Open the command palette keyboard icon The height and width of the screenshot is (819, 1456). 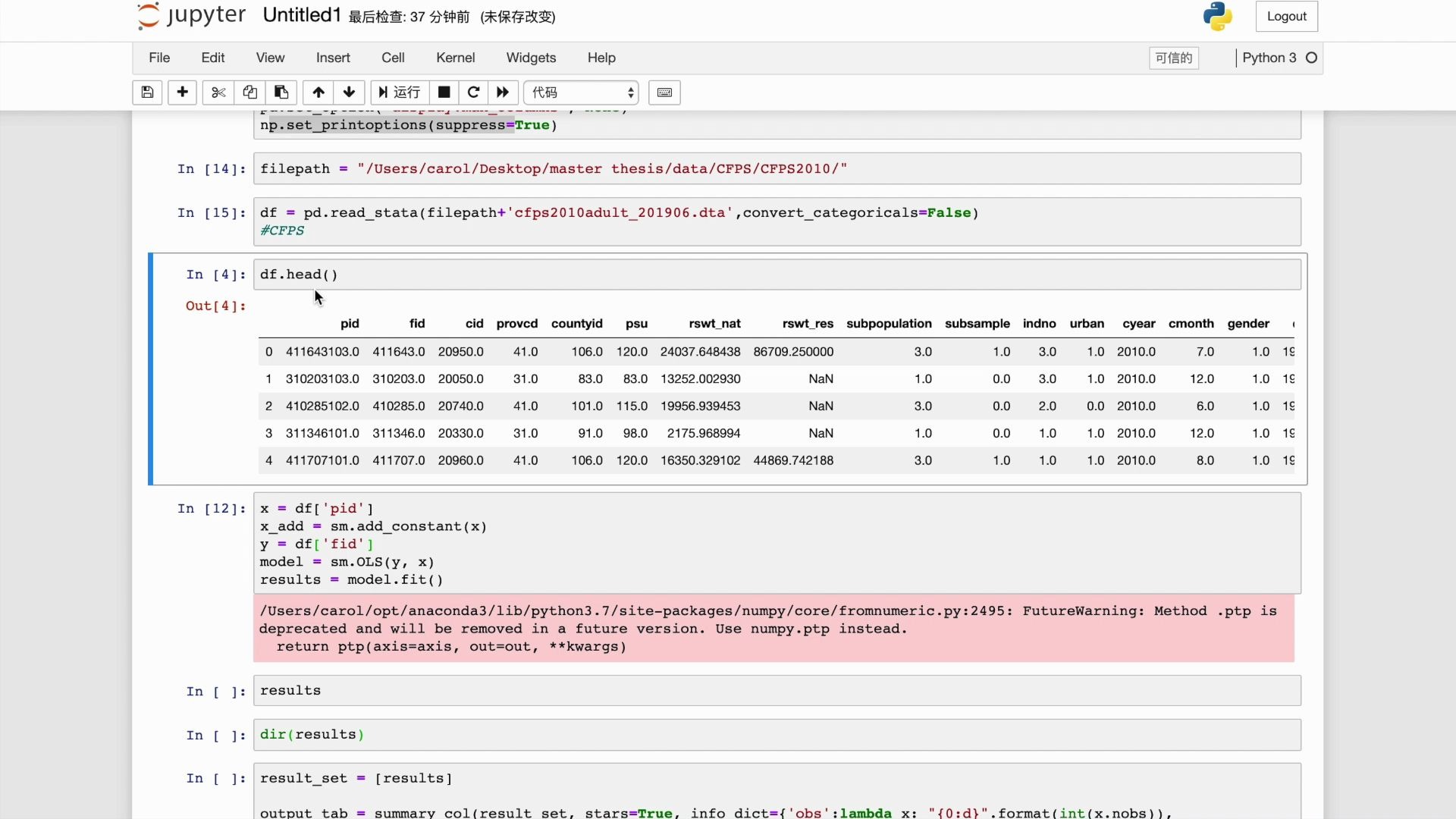pyautogui.click(x=664, y=93)
